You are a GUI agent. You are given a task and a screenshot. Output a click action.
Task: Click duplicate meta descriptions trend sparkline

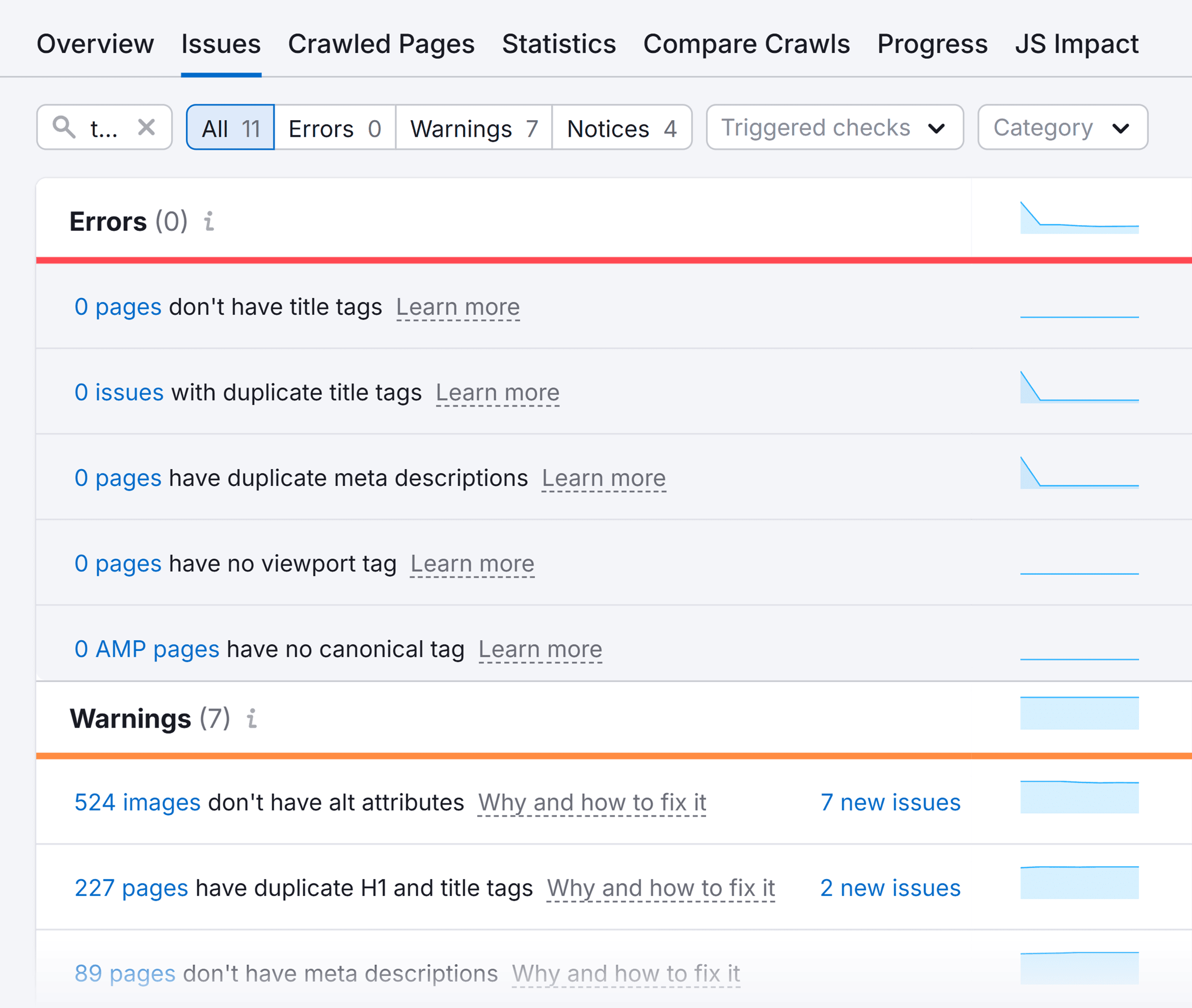click(1079, 473)
